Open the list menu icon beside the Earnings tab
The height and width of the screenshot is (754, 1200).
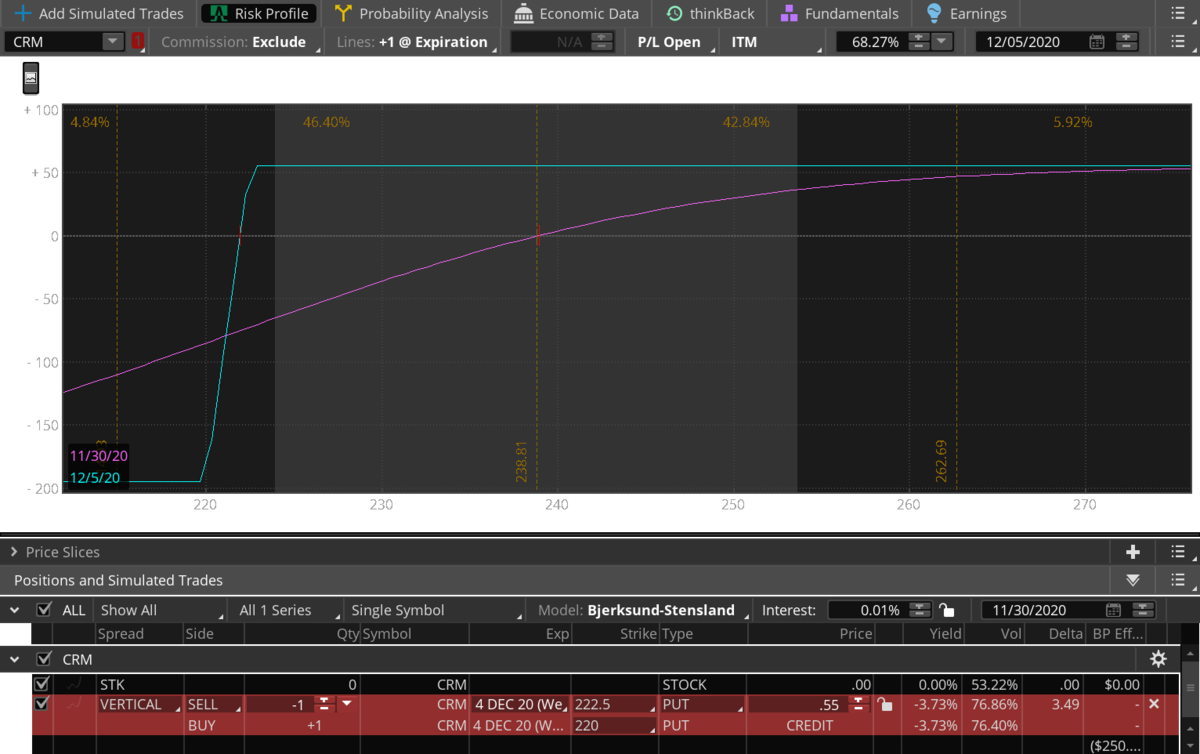pyautogui.click(x=1178, y=14)
